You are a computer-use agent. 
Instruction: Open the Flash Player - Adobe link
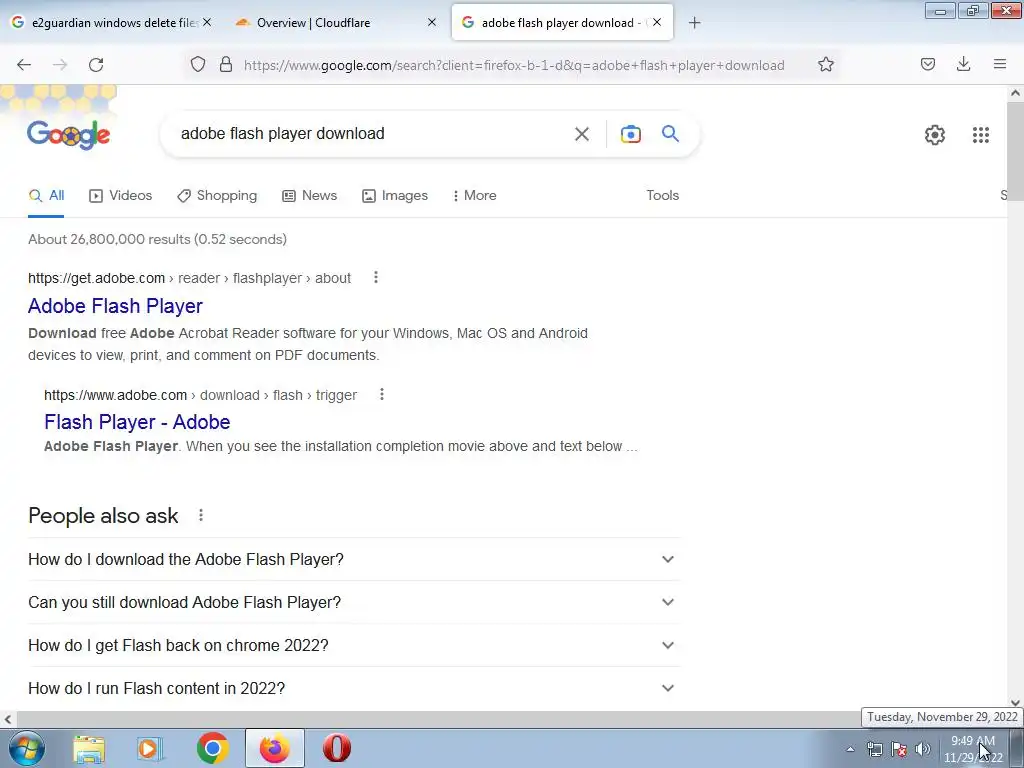click(x=137, y=422)
